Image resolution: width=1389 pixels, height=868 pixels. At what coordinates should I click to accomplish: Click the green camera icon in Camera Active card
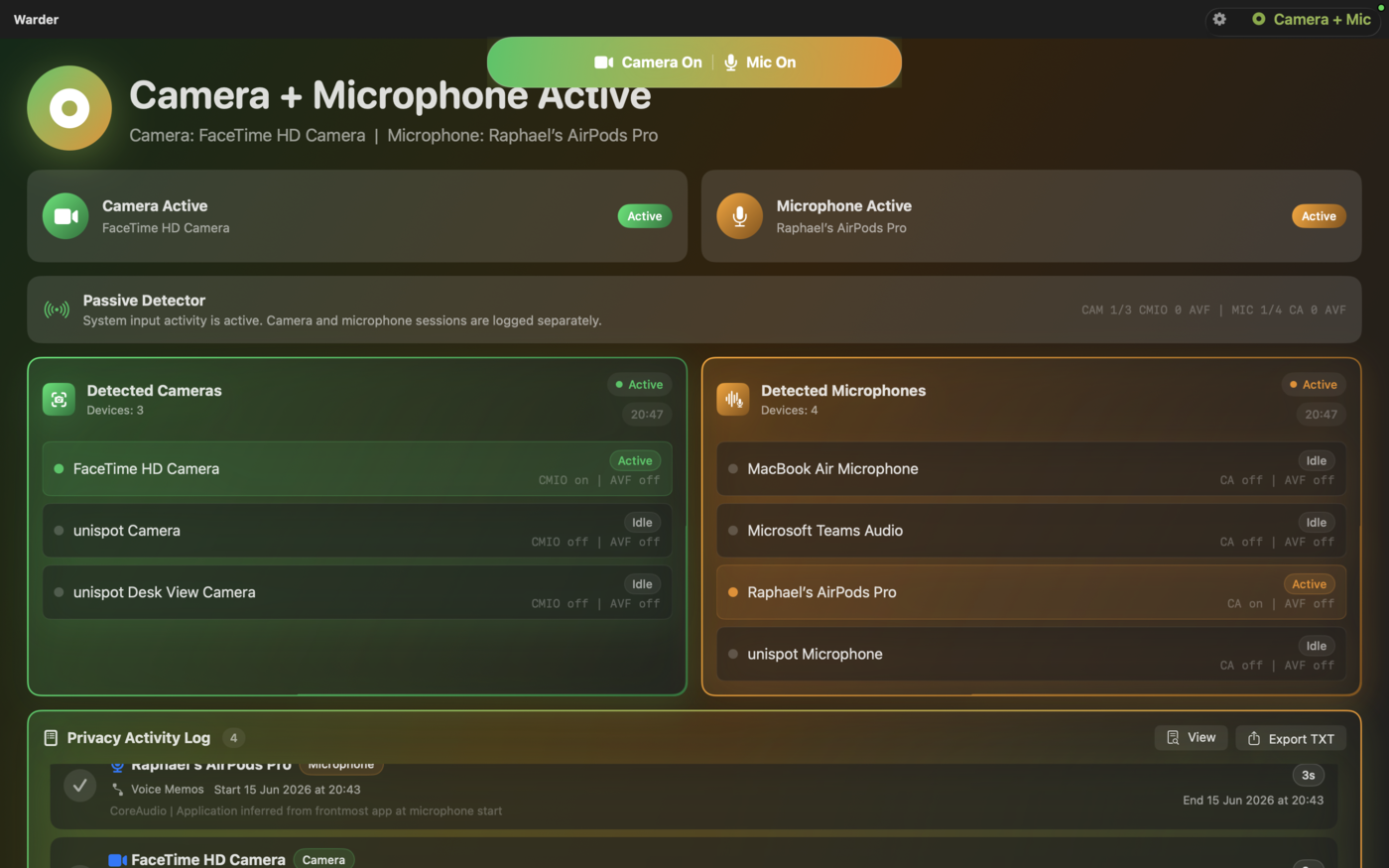tap(65, 216)
